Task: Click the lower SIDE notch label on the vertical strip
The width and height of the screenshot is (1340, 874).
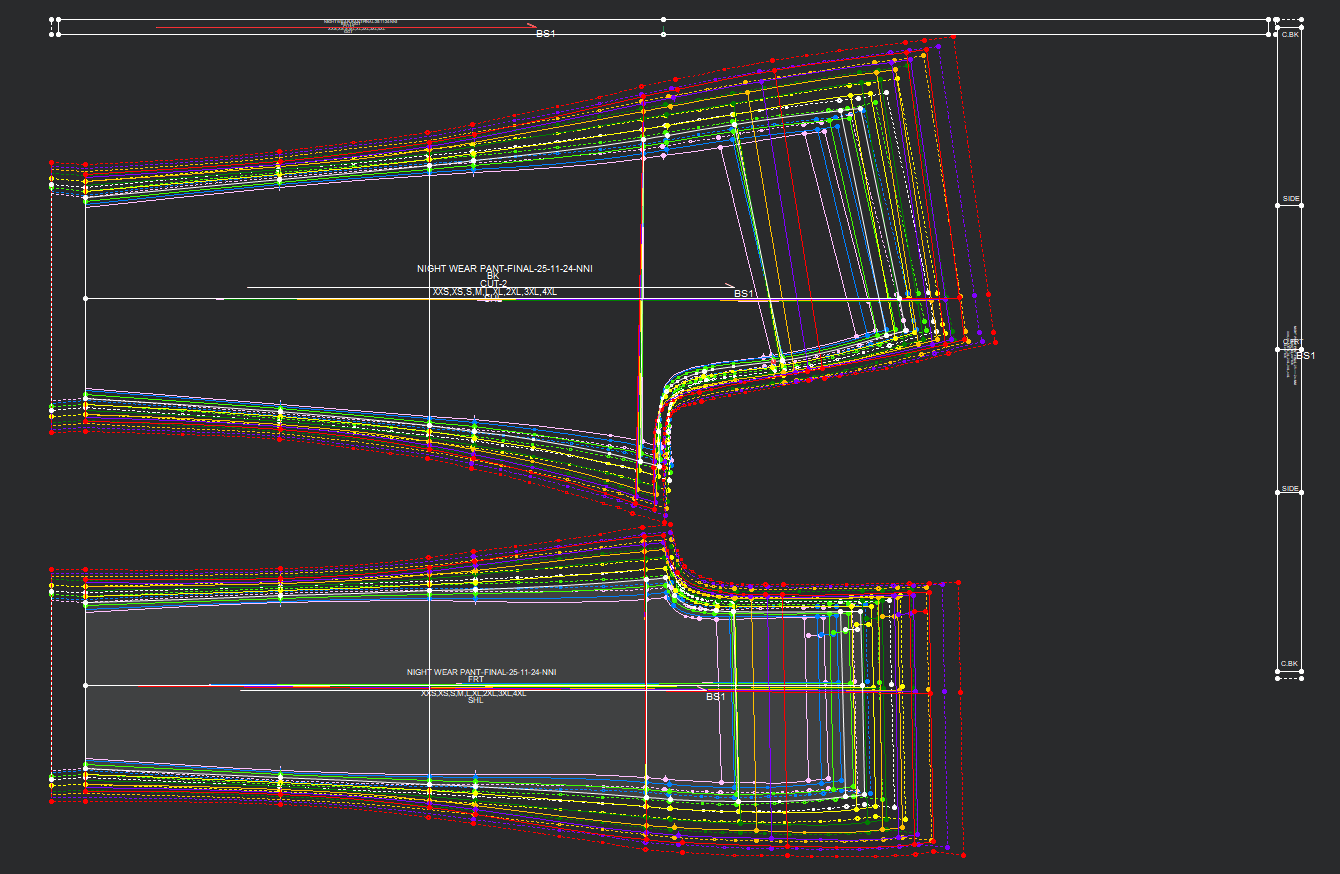Action: tap(1291, 489)
